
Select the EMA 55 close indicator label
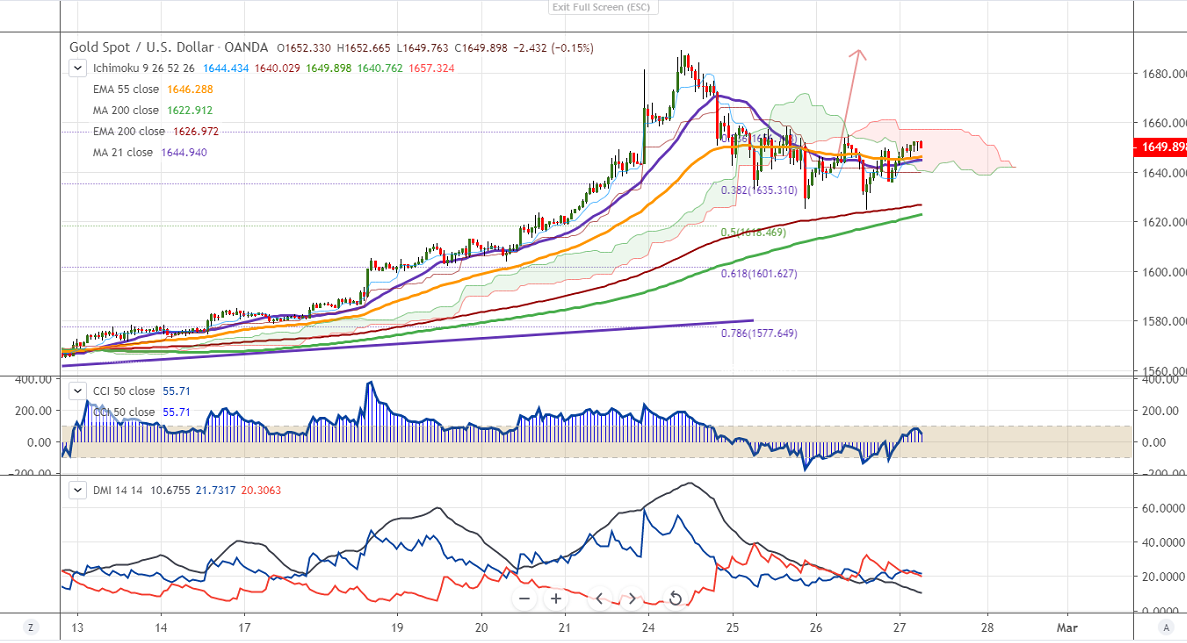coord(126,89)
